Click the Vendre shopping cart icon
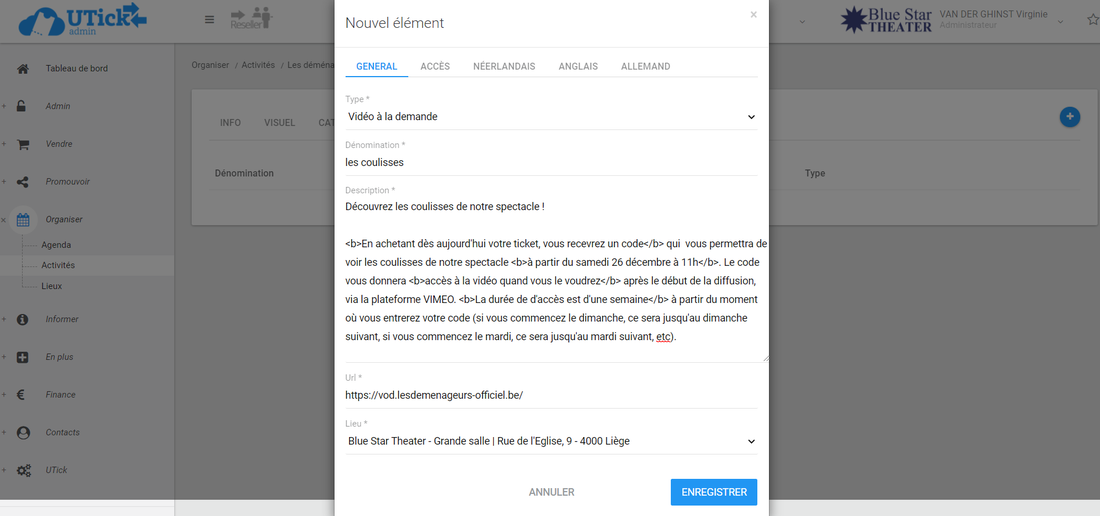This screenshot has width=1100, height=516. (x=22, y=144)
